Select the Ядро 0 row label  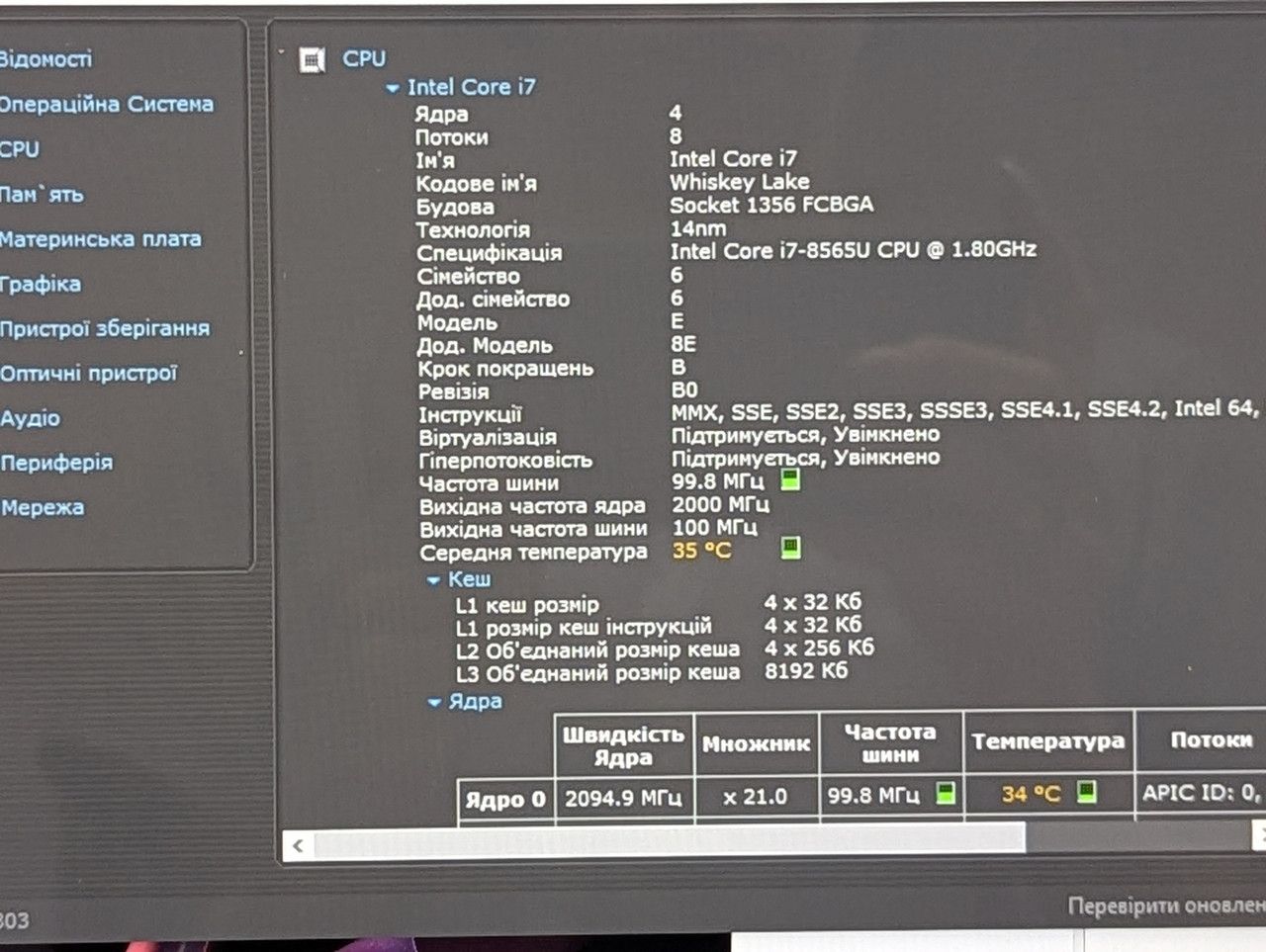click(x=505, y=799)
